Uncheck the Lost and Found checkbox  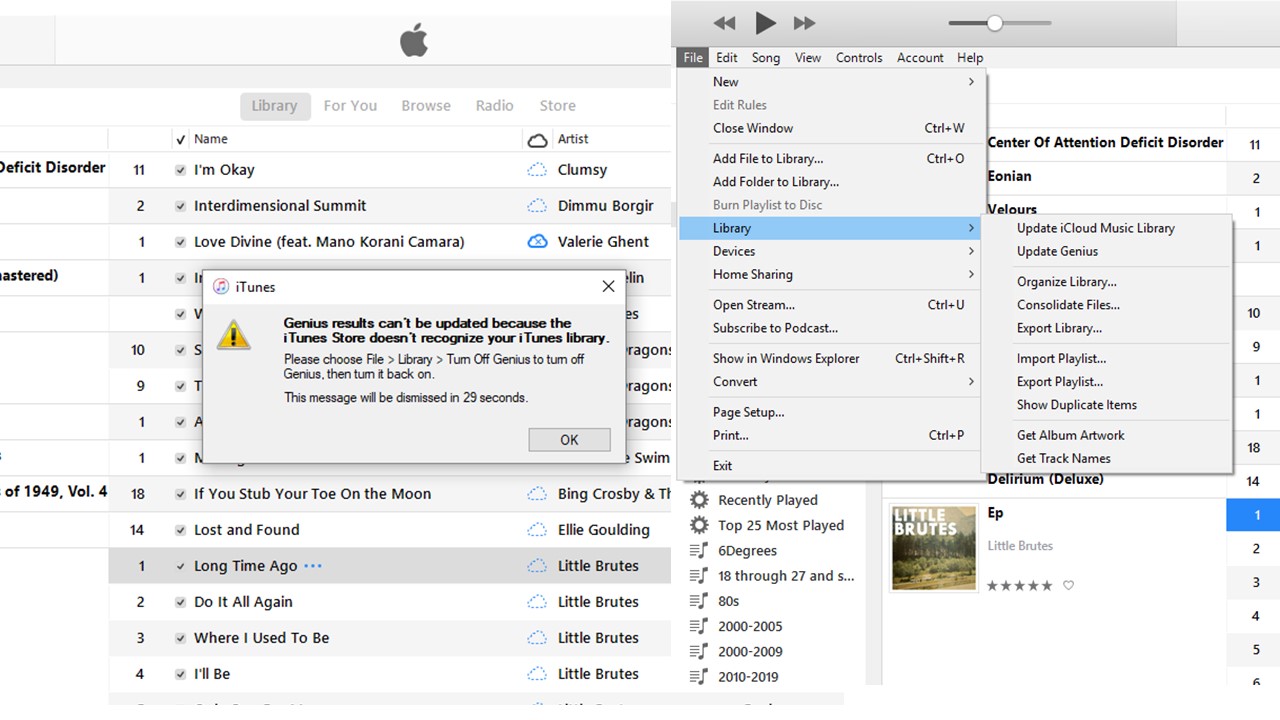pyautogui.click(x=181, y=530)
